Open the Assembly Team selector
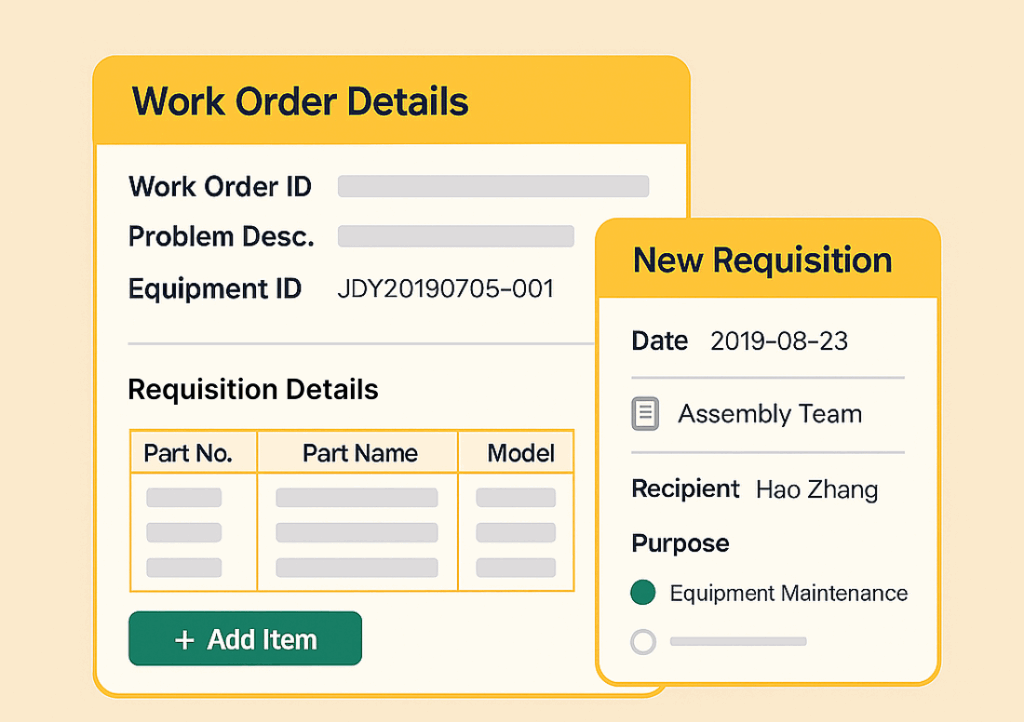Image resolution: width=1024 pixels, height=722 pixels. (769, 414)
